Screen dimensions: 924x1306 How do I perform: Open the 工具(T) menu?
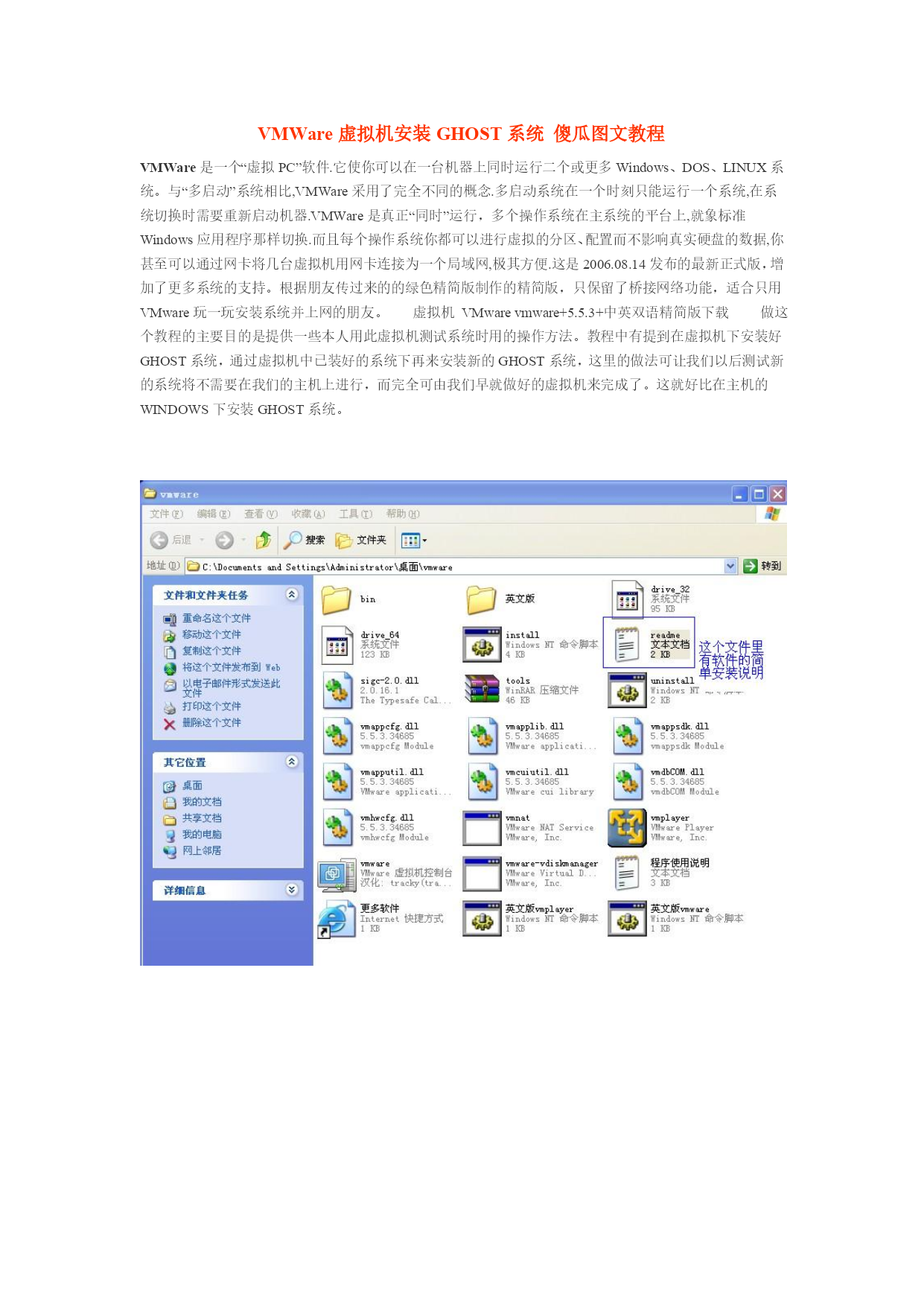[x=356, y=514]
